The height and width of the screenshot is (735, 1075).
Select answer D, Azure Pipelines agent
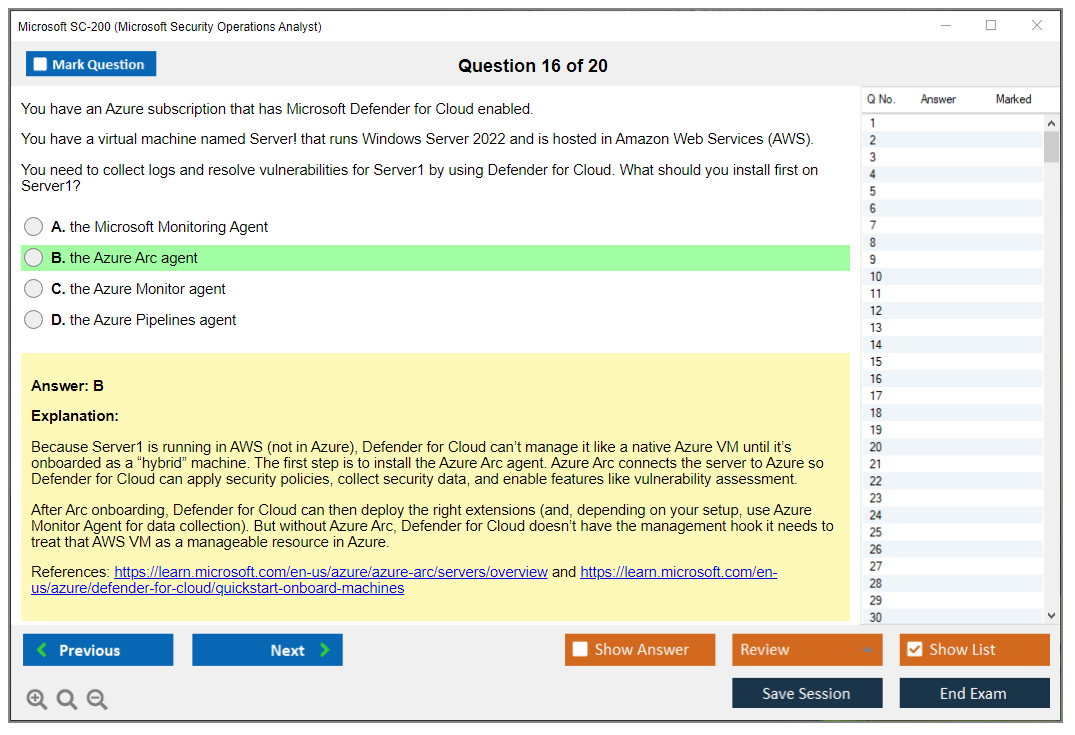point(33,320)
